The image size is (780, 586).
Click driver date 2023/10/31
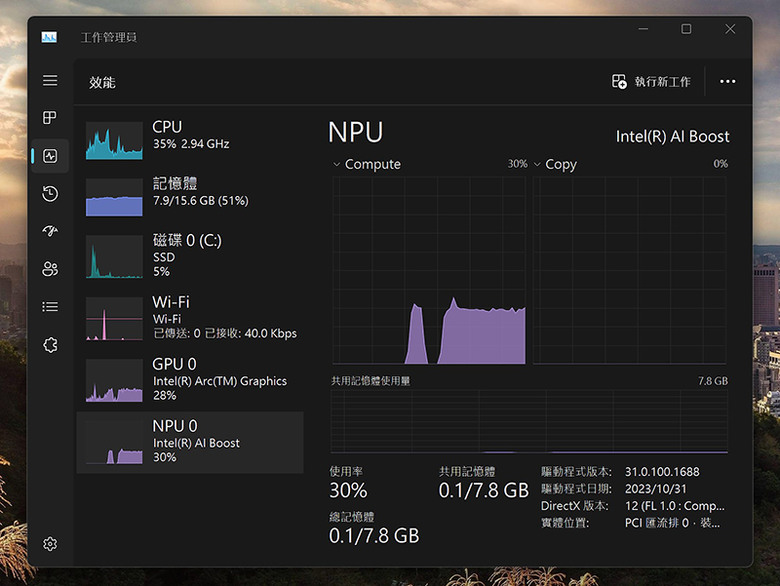point(656,489)
